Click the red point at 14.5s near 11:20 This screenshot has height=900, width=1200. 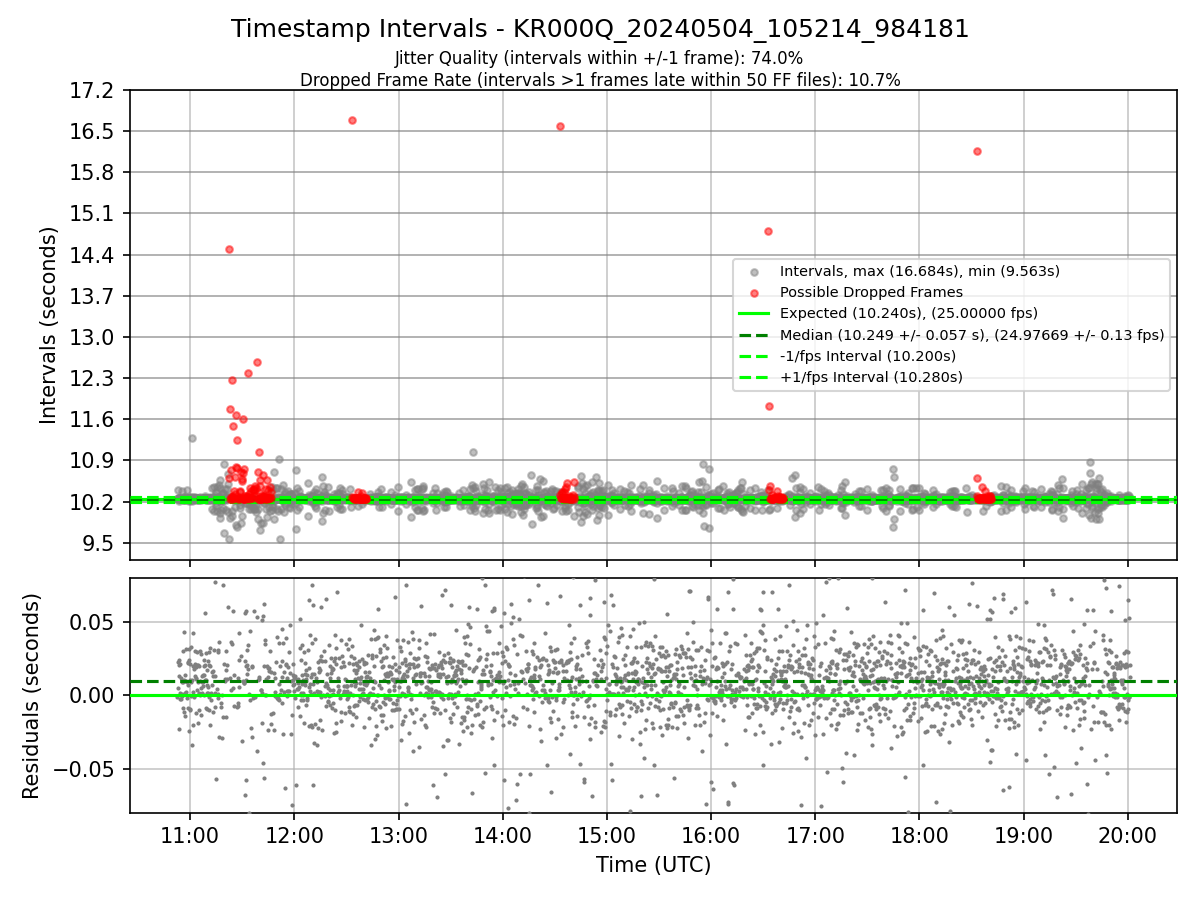click(229, 249)
